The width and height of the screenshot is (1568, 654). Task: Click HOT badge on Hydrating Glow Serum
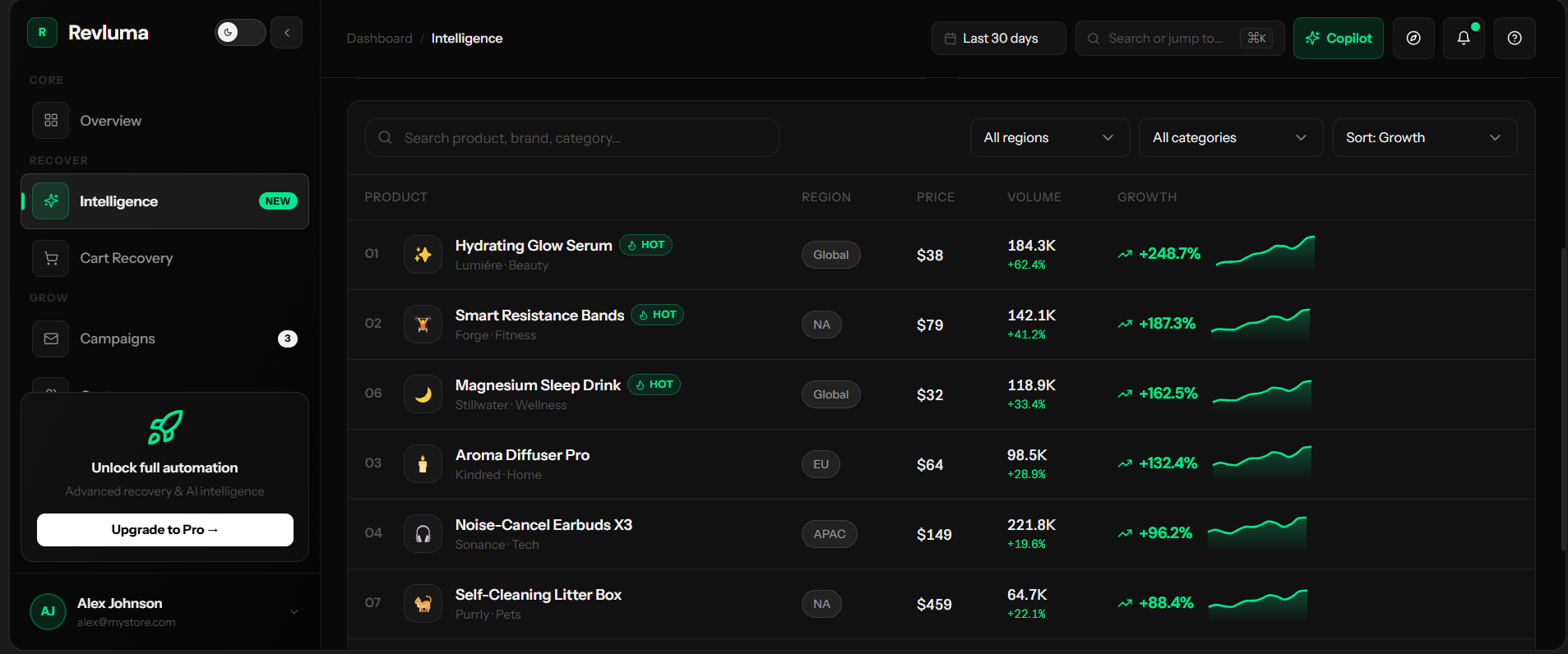[645, 245]
